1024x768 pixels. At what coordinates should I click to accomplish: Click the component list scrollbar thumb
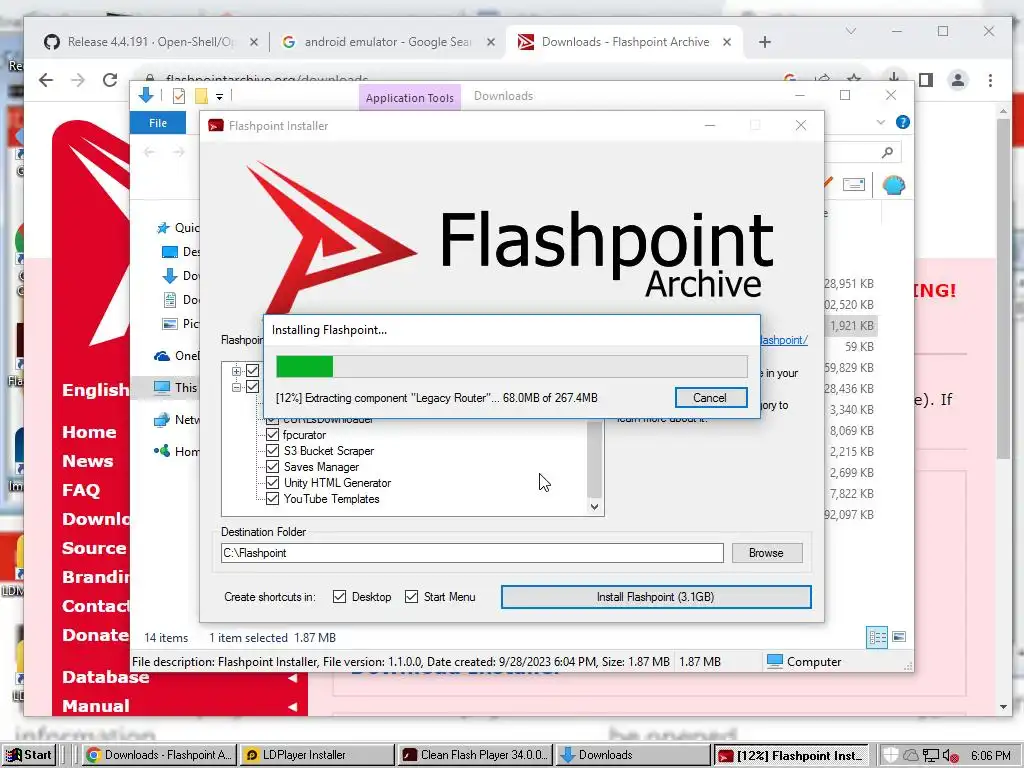coord(594,458)
